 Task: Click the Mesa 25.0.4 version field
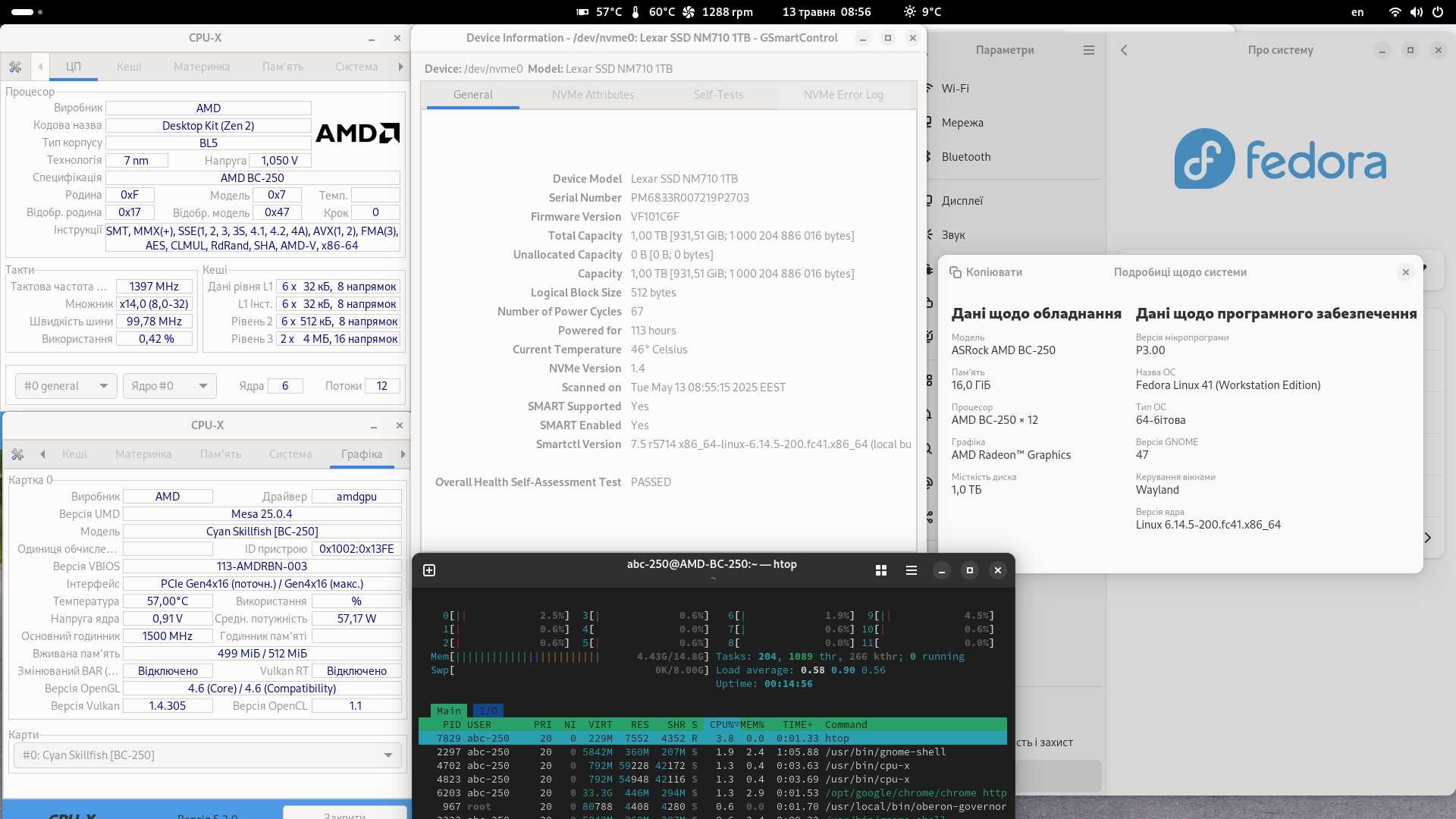pos(262,514)
